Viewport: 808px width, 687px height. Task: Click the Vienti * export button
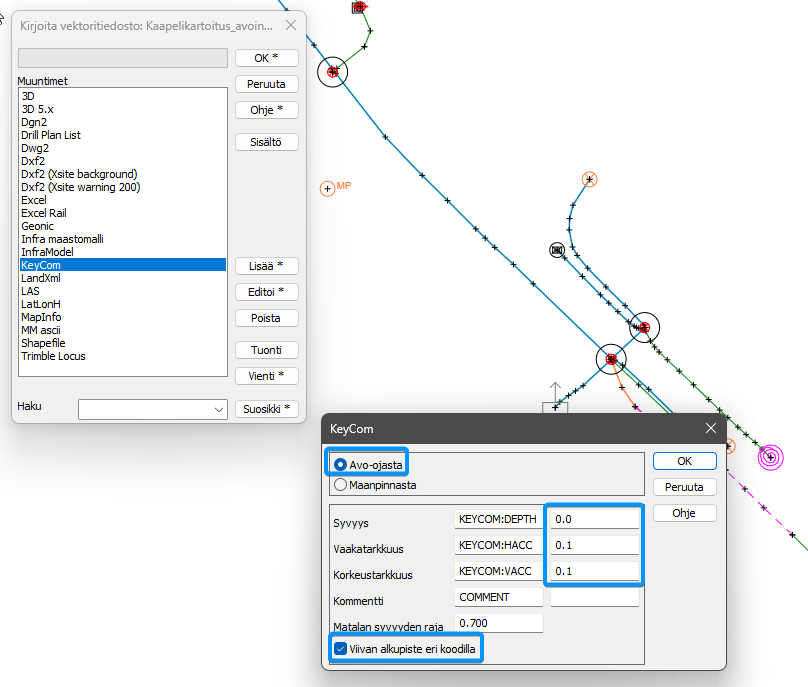[267, 376]
